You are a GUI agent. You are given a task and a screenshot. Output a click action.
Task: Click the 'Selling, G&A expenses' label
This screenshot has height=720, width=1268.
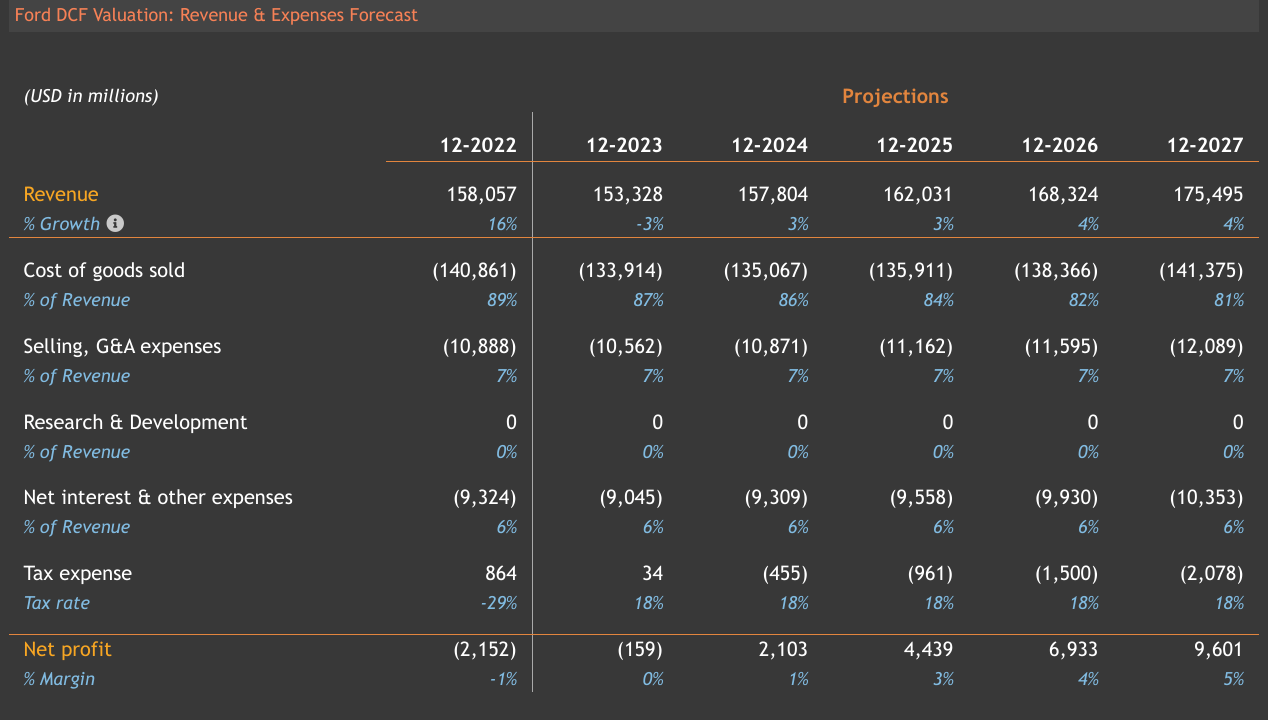coord(122,346)
